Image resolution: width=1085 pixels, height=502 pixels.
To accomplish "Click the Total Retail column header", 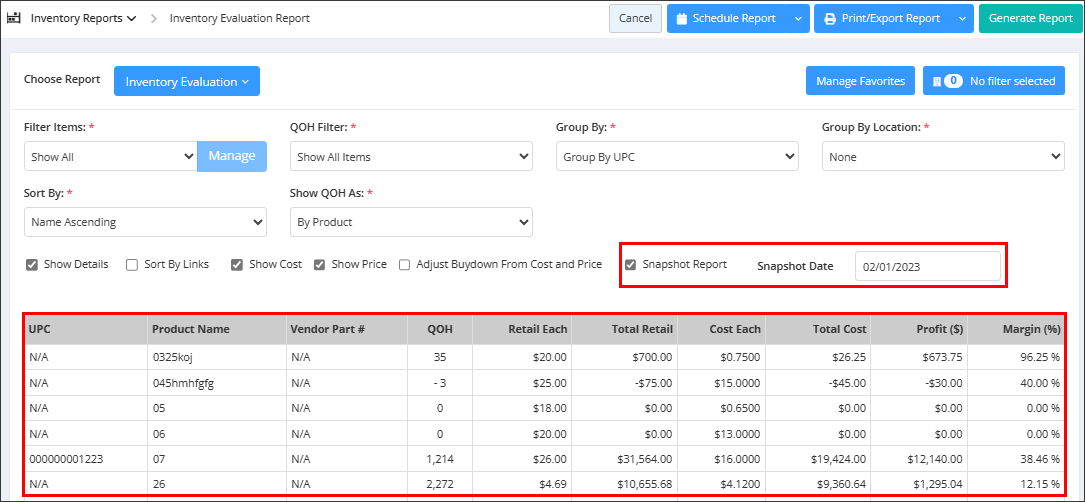I will 625,330.
